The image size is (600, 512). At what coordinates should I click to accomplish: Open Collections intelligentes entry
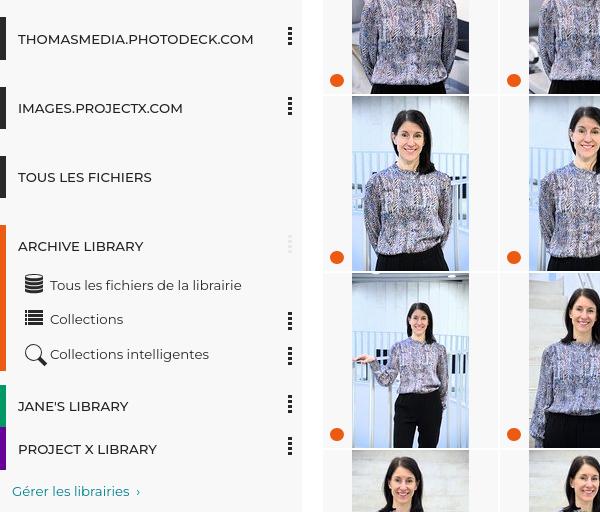pos(129,355)
